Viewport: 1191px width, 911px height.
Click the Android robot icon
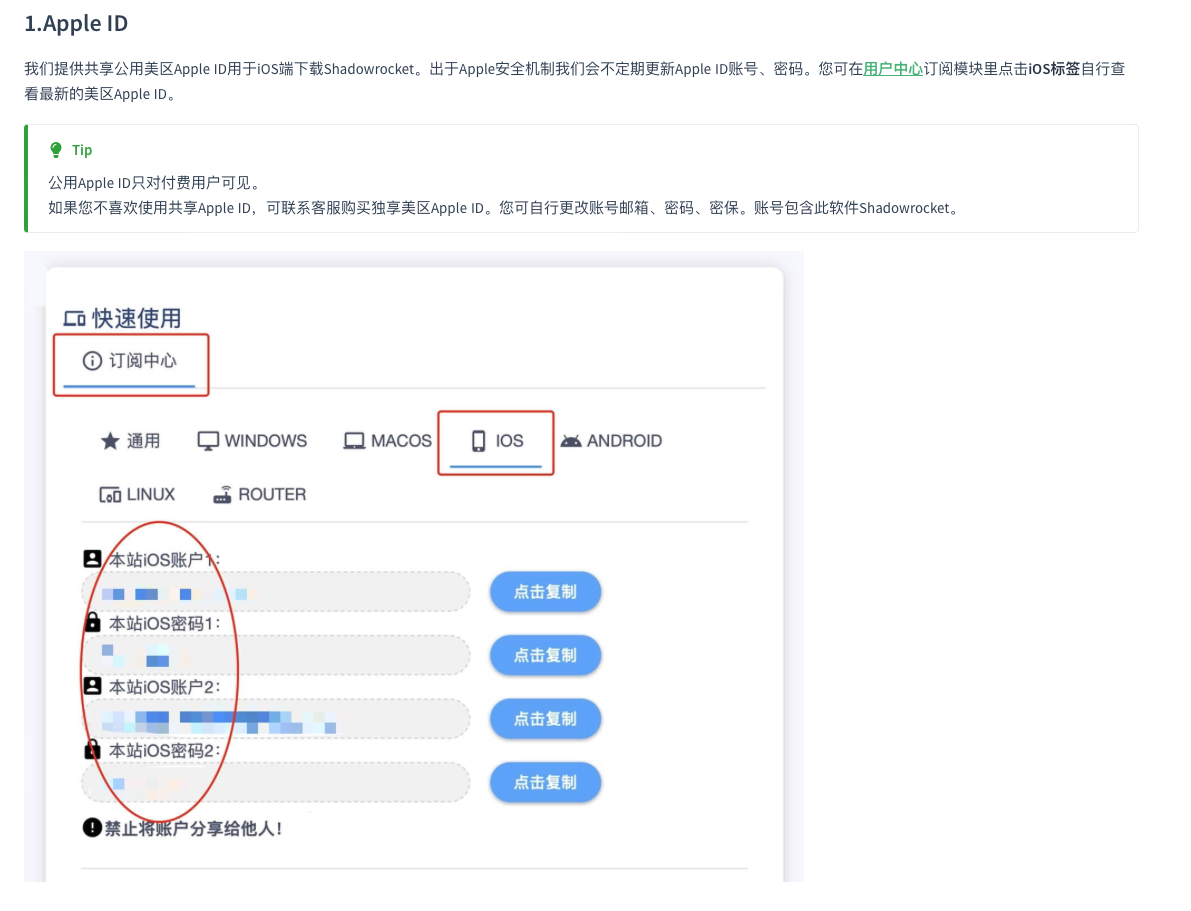[x=571, y=441]
